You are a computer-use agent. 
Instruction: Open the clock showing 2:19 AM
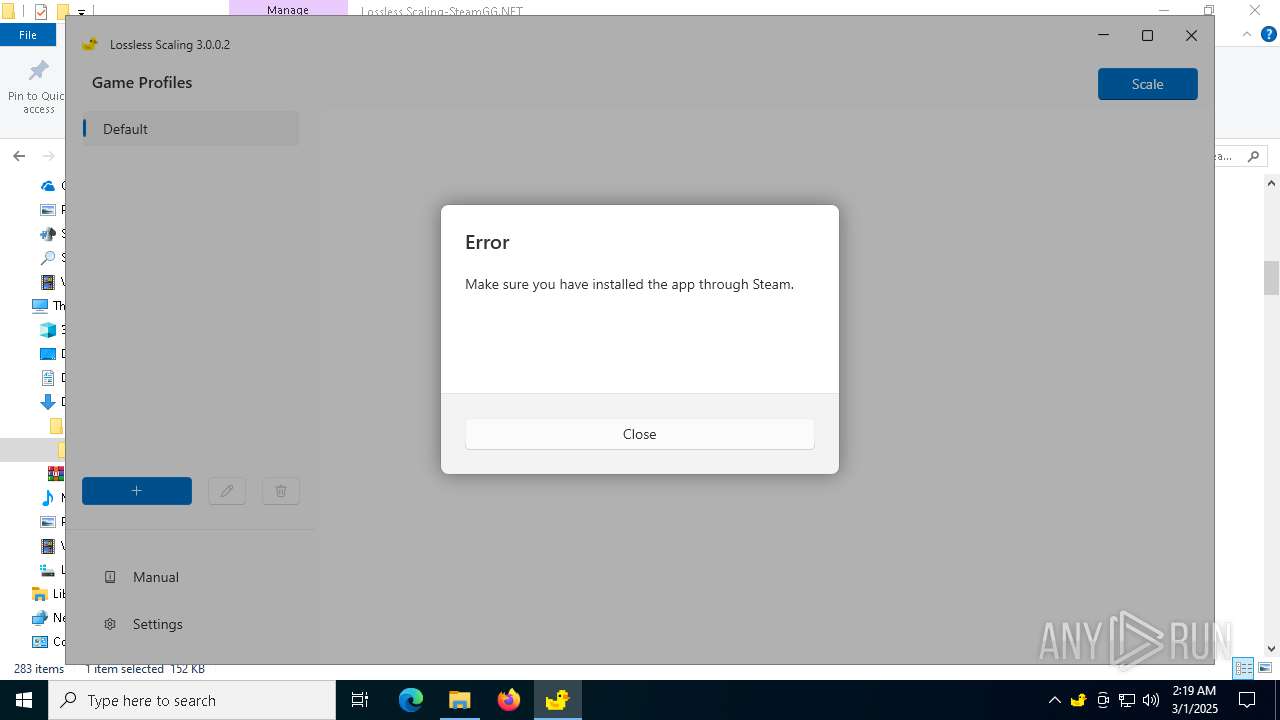pos(1194,700)
